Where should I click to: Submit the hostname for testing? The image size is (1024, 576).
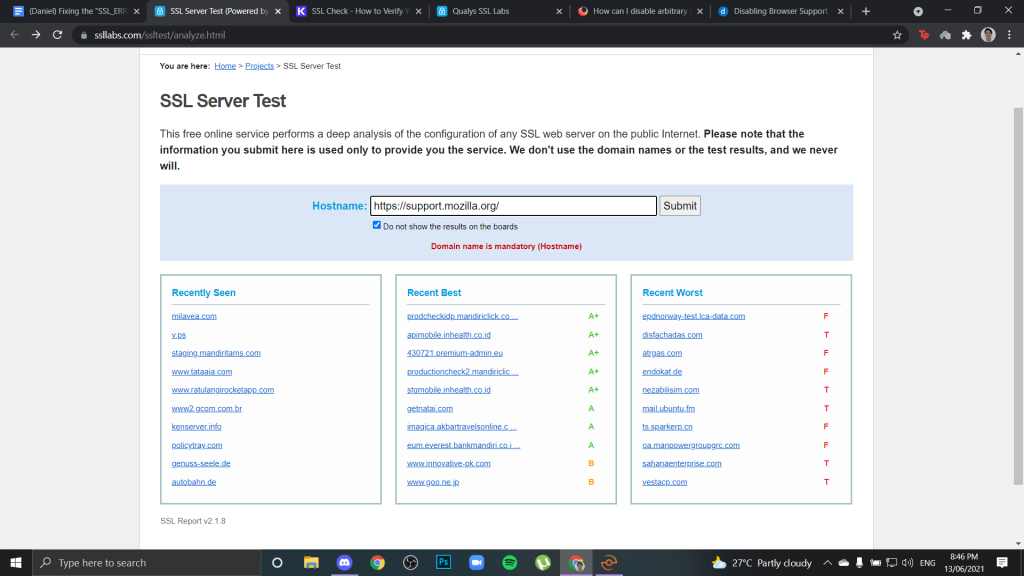pos(680,206)
